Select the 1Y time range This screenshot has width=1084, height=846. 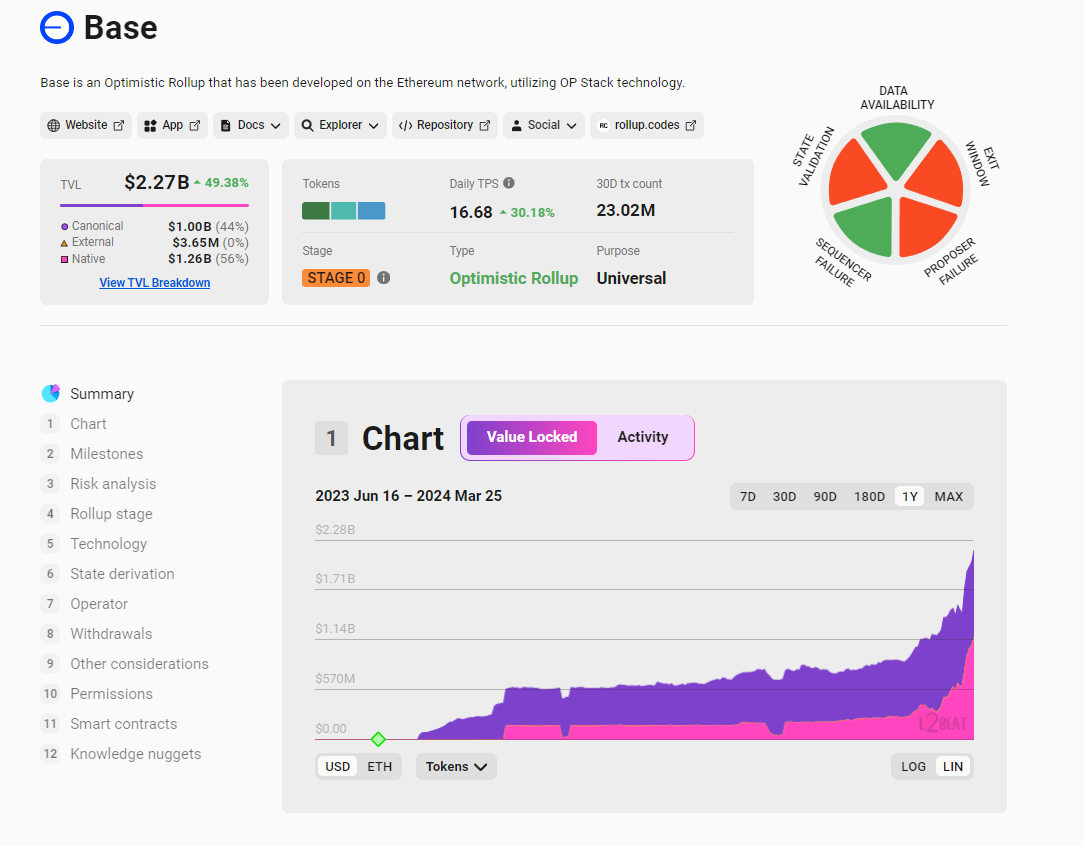pyautogui.click(x=910, y=496)
